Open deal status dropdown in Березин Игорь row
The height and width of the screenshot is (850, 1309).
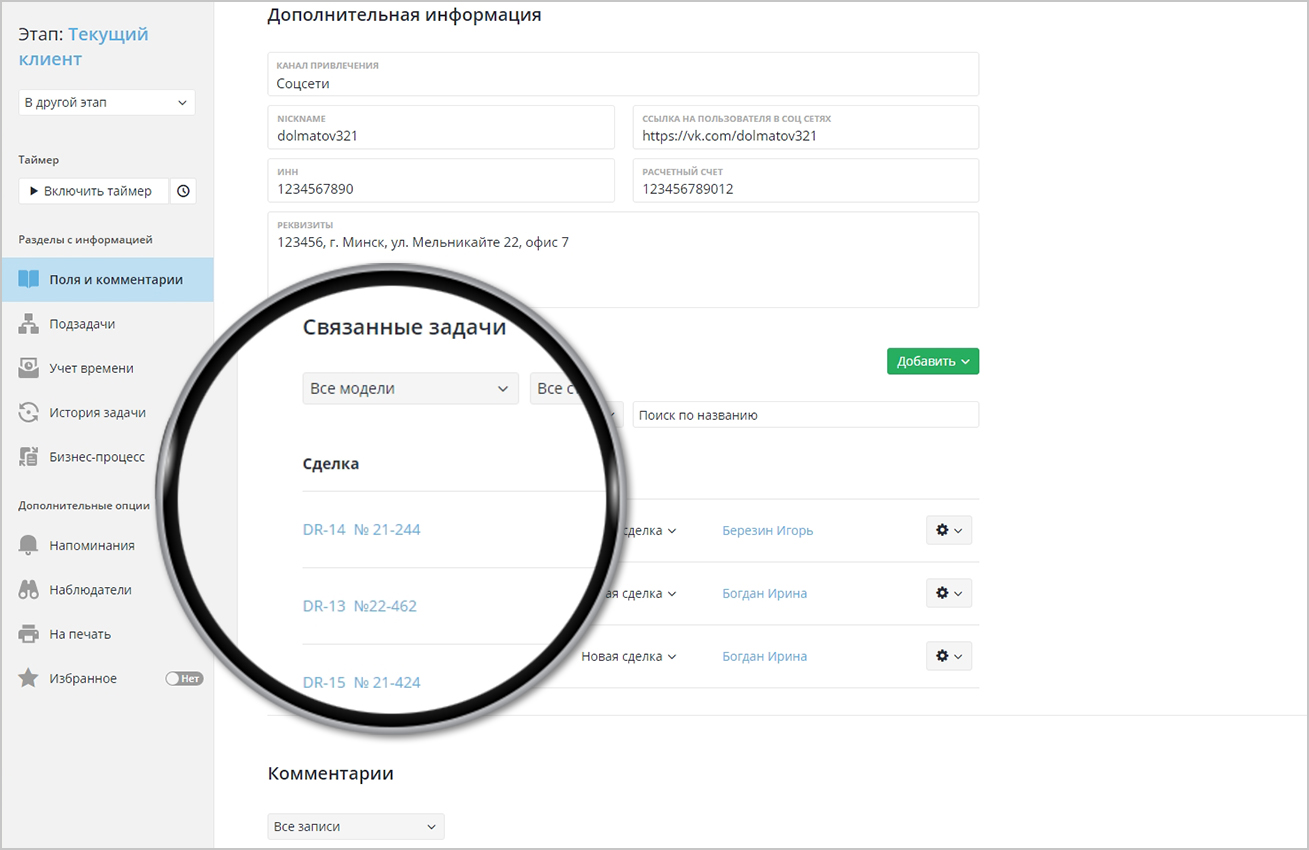[x=648, y=530]
